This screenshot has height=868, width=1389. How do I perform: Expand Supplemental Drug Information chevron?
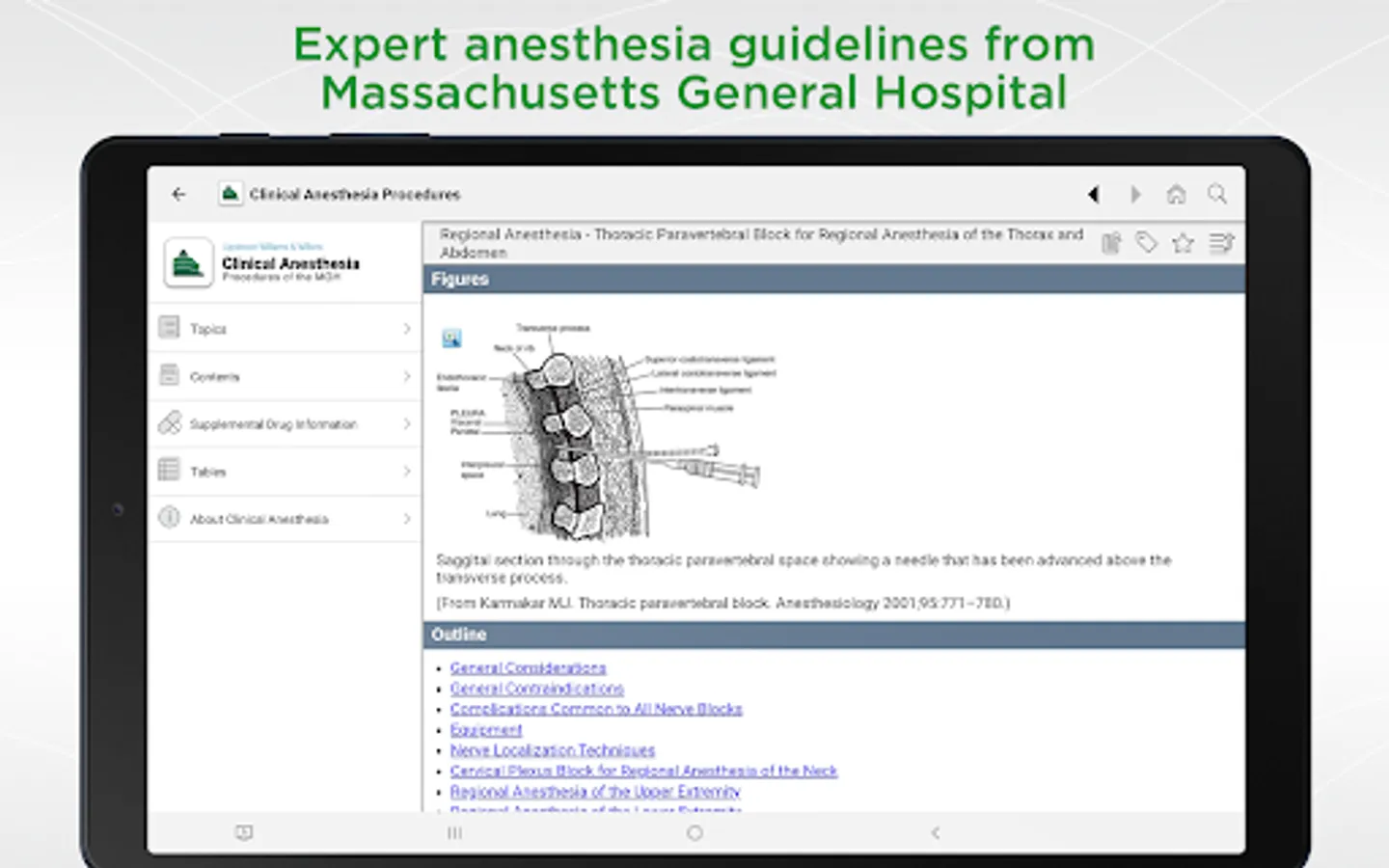[407, 423]
